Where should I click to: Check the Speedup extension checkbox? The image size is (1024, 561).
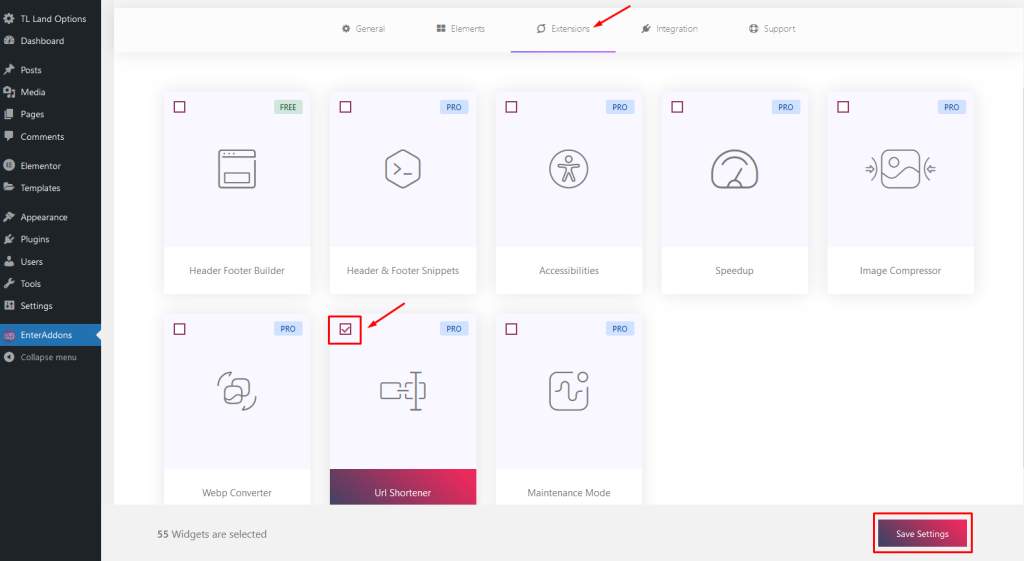coord(677,107)
